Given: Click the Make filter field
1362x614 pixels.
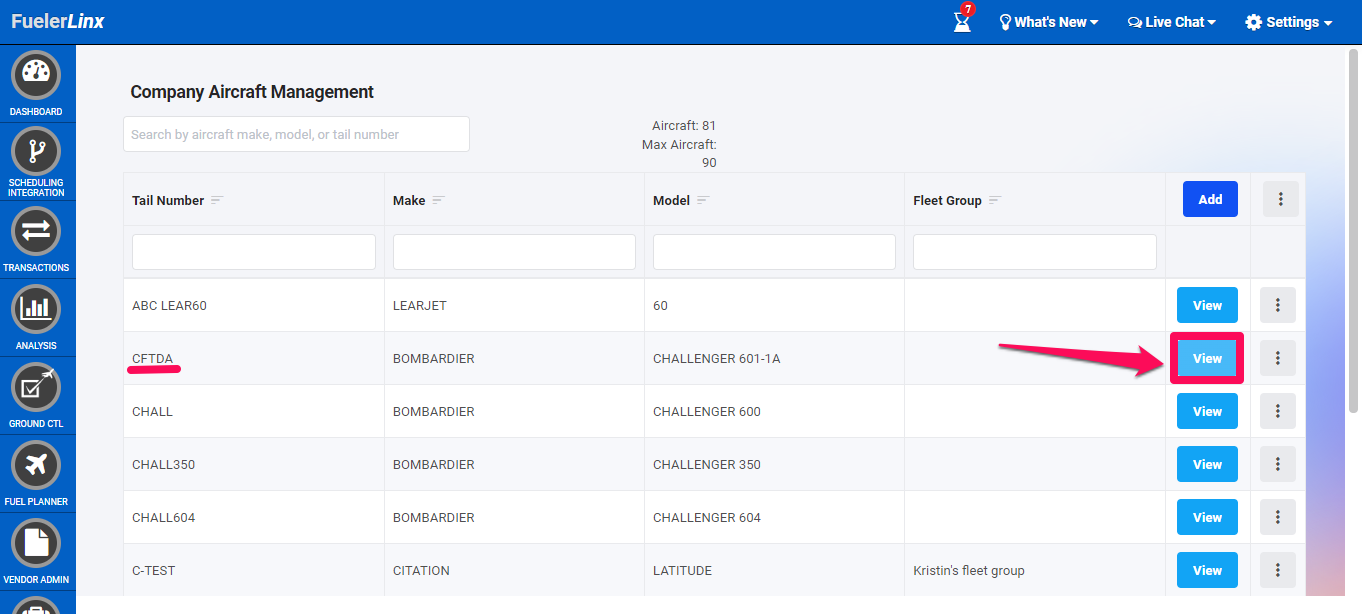Looking at the screenshot, I should (514, 252).
